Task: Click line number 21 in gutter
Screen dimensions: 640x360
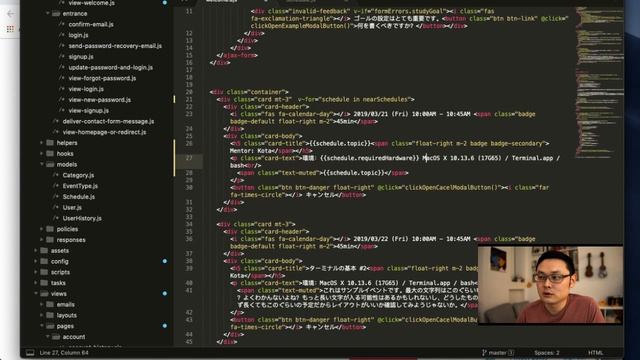Action: [x=189, y=100]
